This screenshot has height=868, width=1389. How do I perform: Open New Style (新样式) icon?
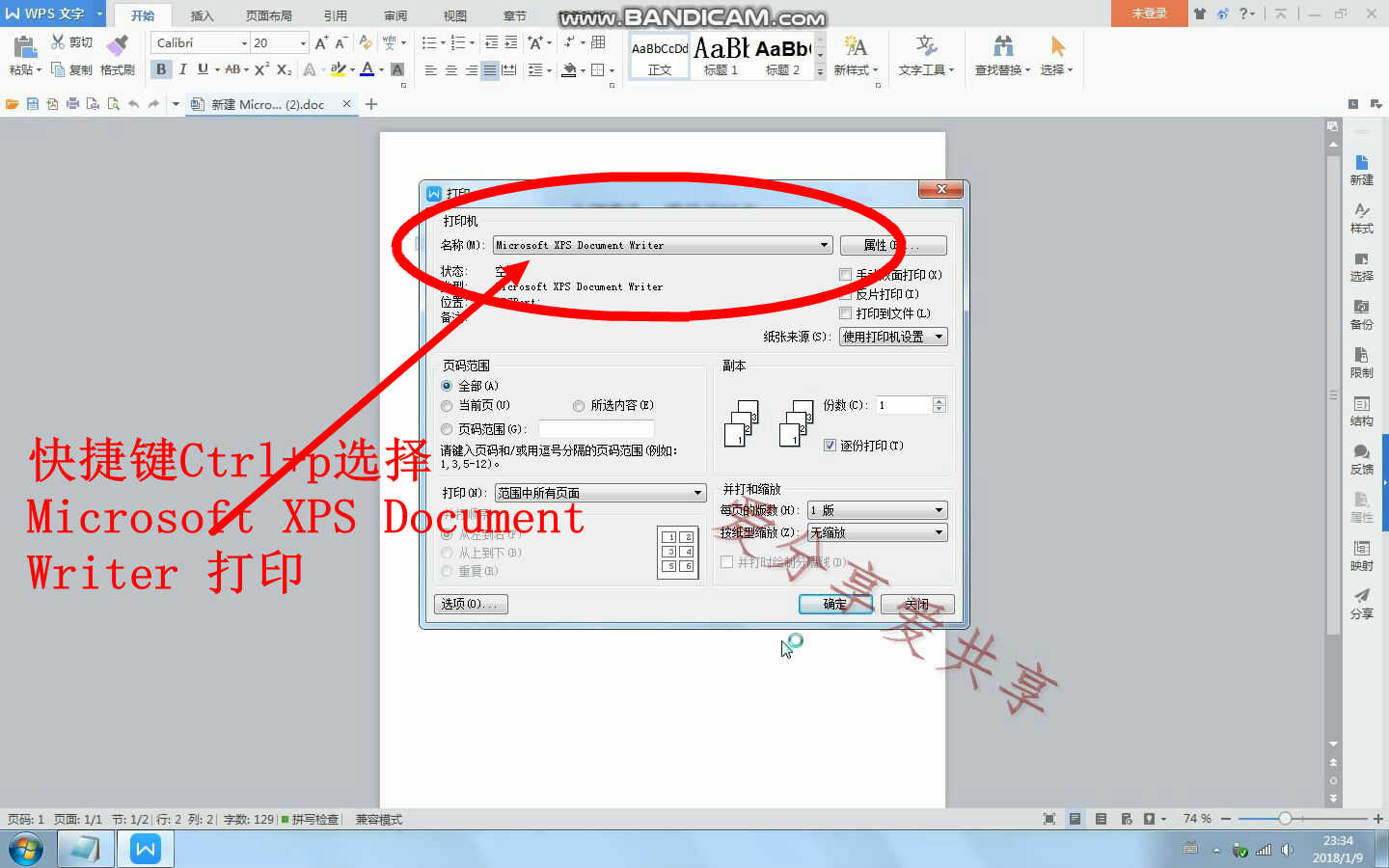pos(856,55)
